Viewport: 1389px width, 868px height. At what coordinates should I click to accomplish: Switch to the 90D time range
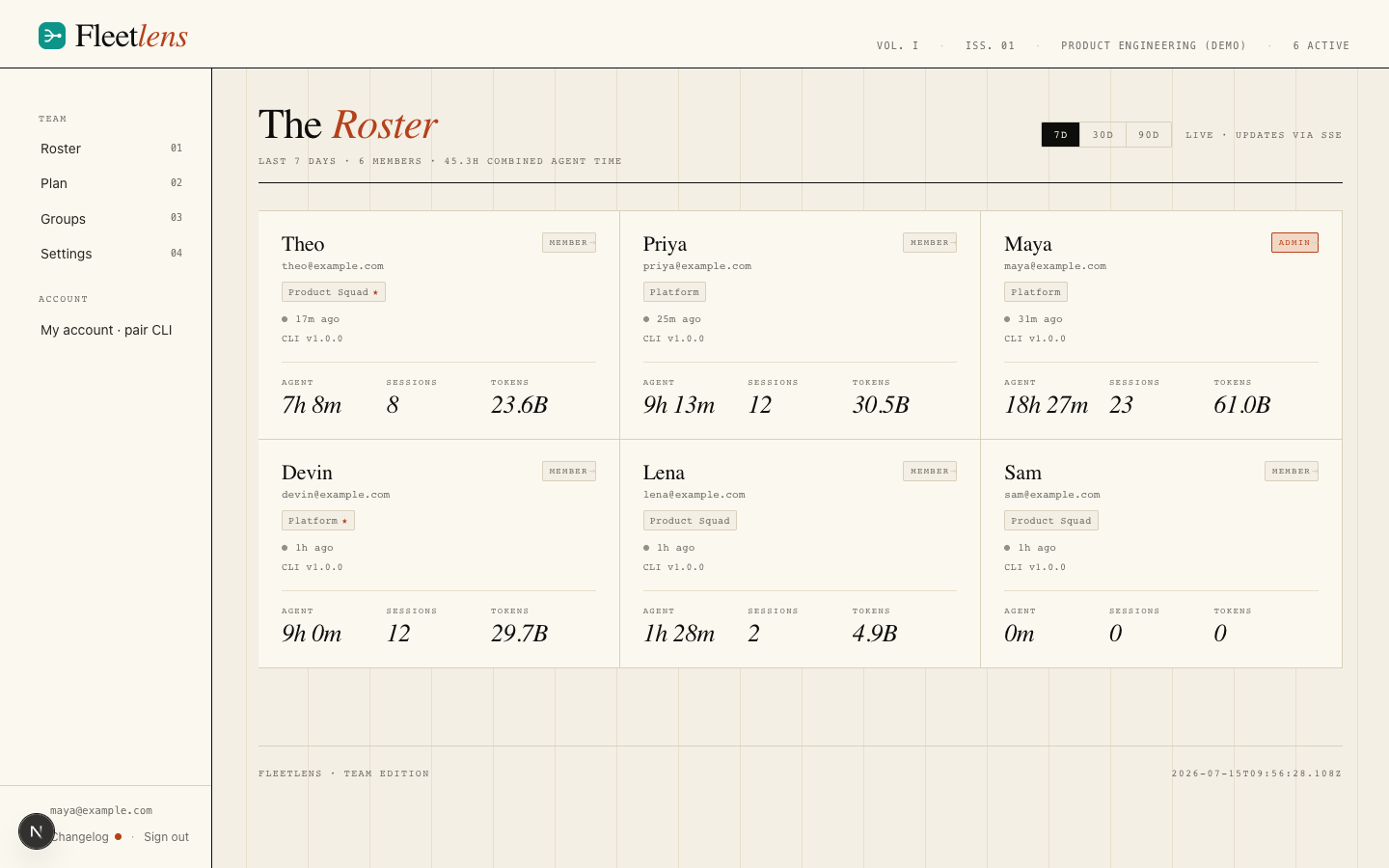click(1149, 135)
